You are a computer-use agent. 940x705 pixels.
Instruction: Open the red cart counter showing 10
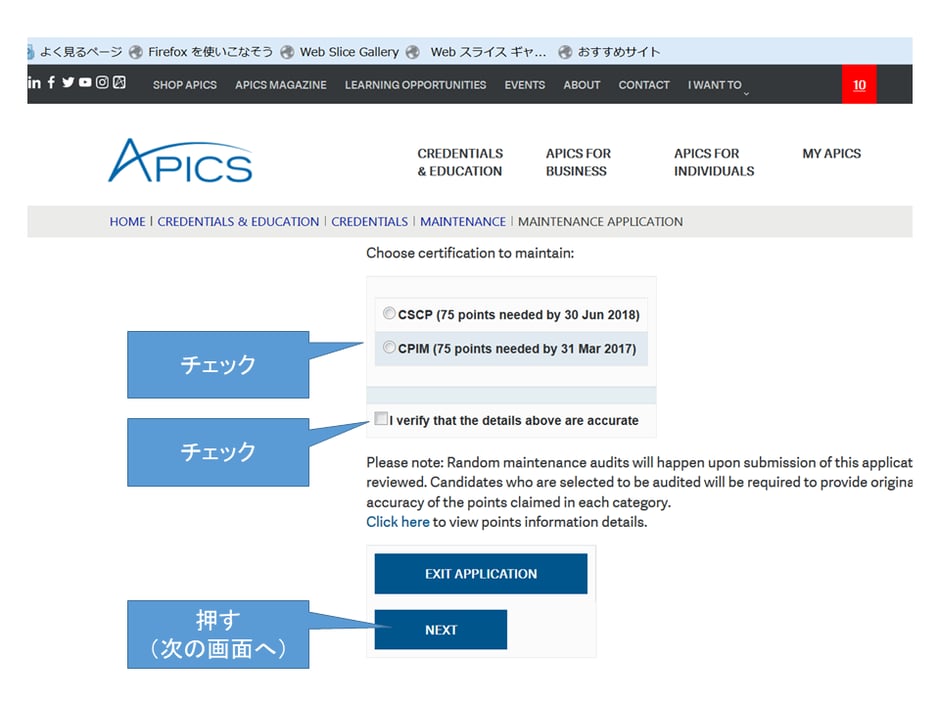[x=859, y=85]
